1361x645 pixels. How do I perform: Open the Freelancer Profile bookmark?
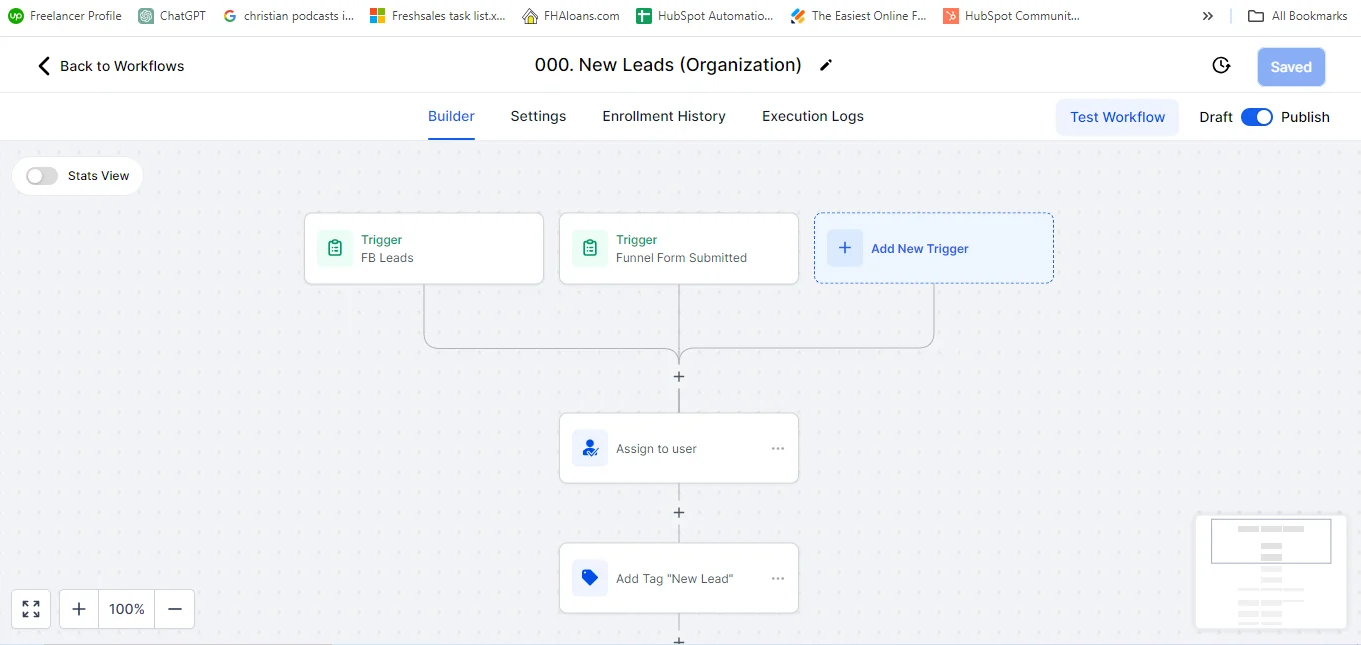coord(65,16)
